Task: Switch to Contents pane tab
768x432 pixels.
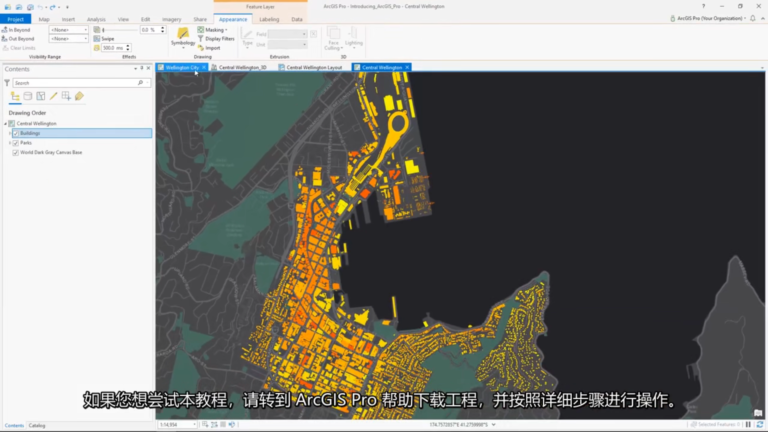Action: [x=14, y=425]
